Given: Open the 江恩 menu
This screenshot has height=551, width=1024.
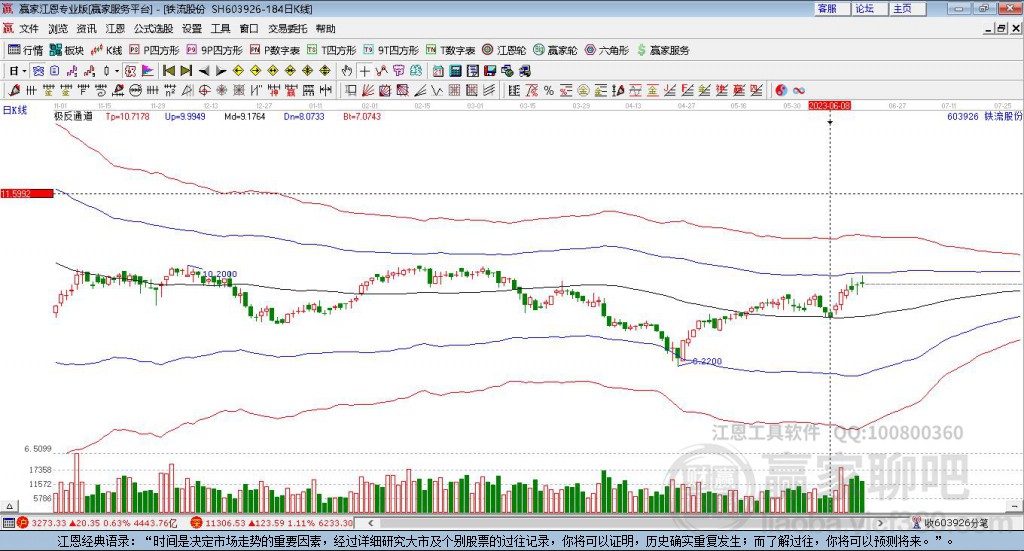Looking at the screenshot, I should 115,29.
